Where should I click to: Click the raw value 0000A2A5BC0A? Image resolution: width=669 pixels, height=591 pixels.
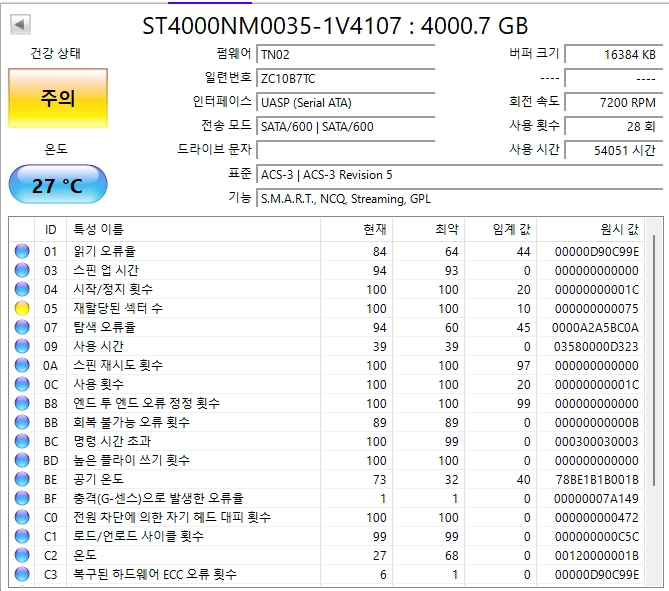point(595,327)
